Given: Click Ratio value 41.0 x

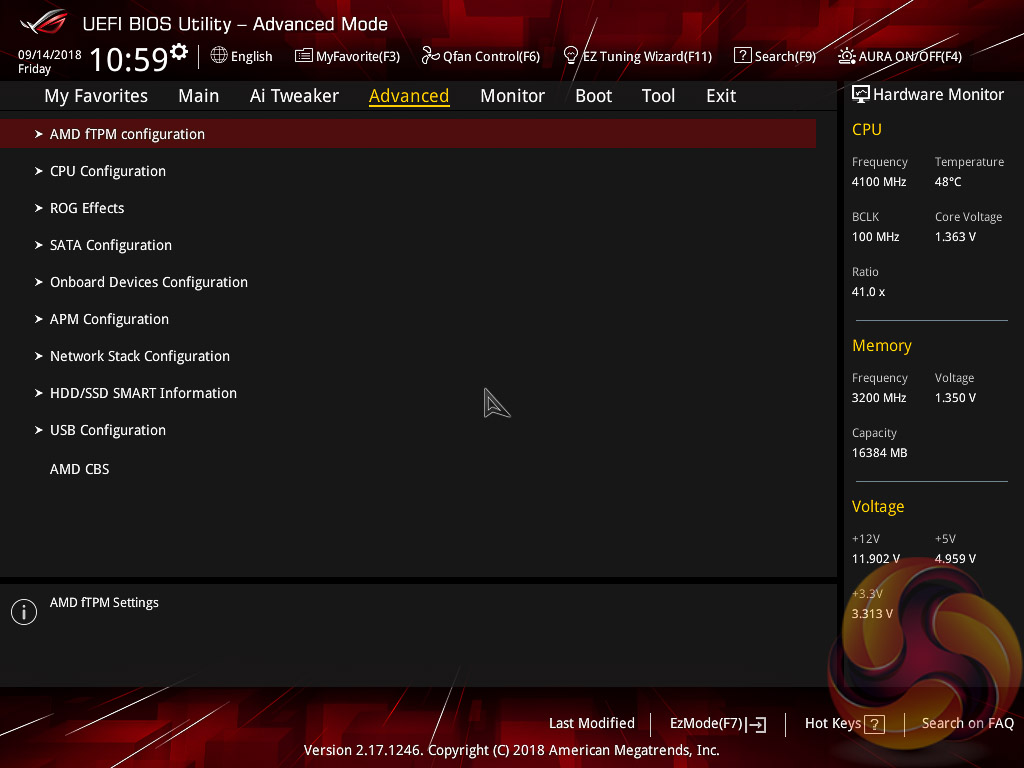Looking at the screenshot, I should coord(869,292).
